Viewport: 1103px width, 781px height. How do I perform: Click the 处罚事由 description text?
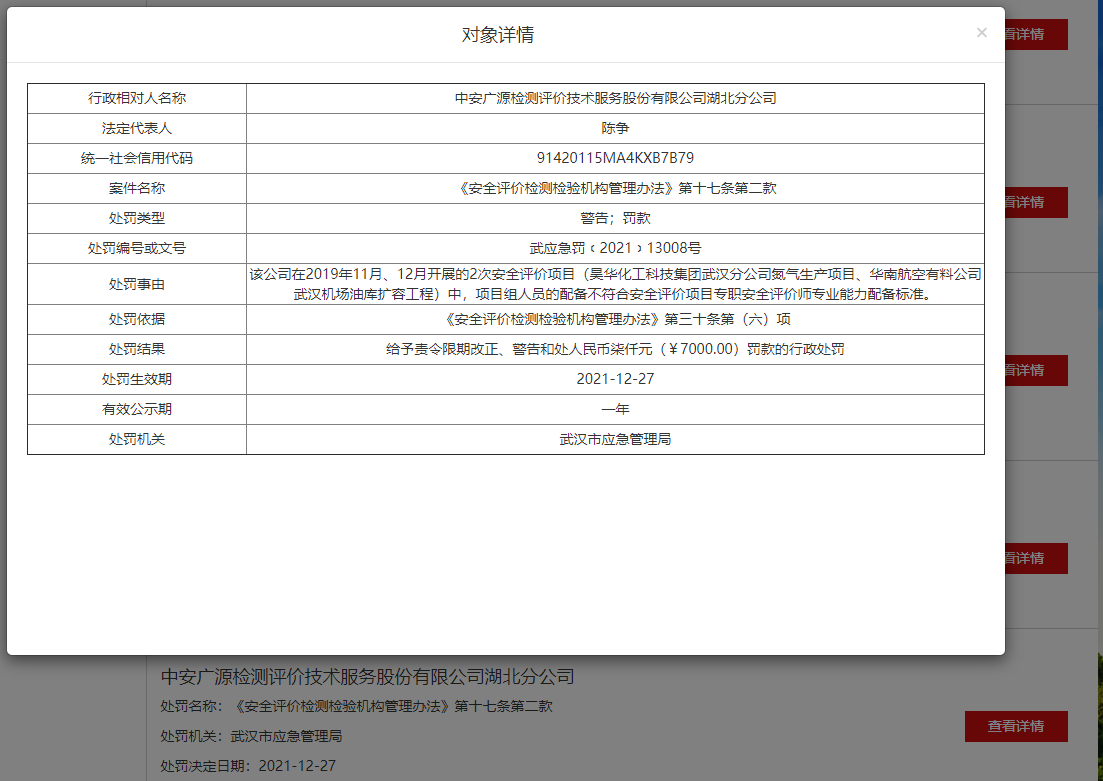pos(615,284)
